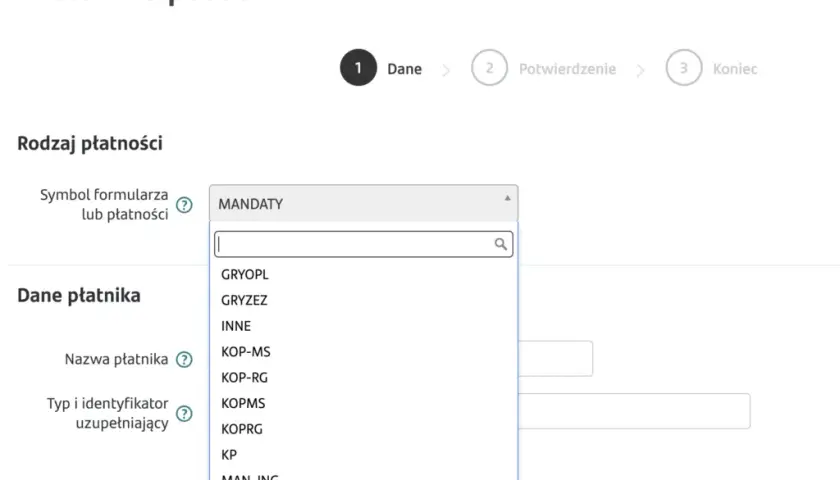Collapse the MANDATY symbol dropdown
The width and height of the screenshot is (840, 480).
tap(363, 204)
